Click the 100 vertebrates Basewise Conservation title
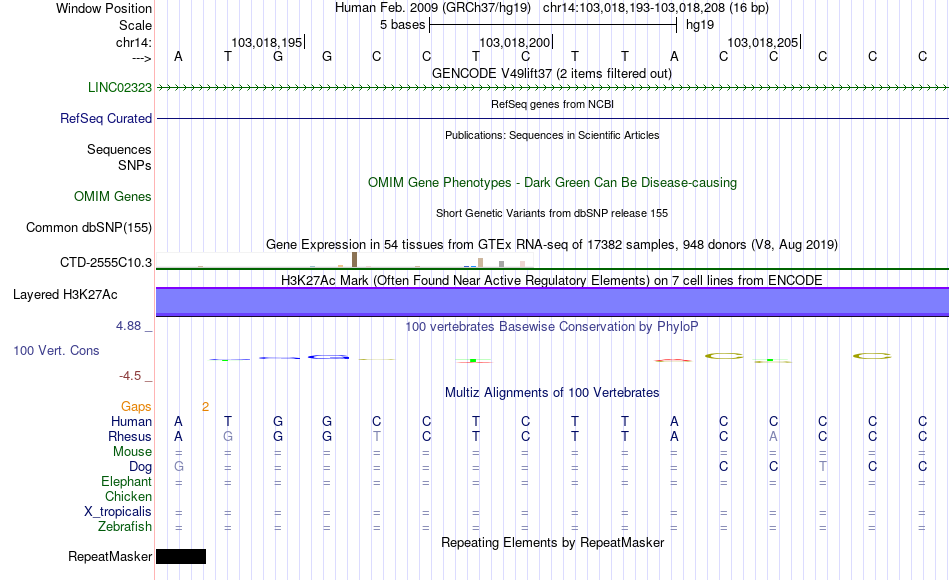 click(x=552, y=327)
